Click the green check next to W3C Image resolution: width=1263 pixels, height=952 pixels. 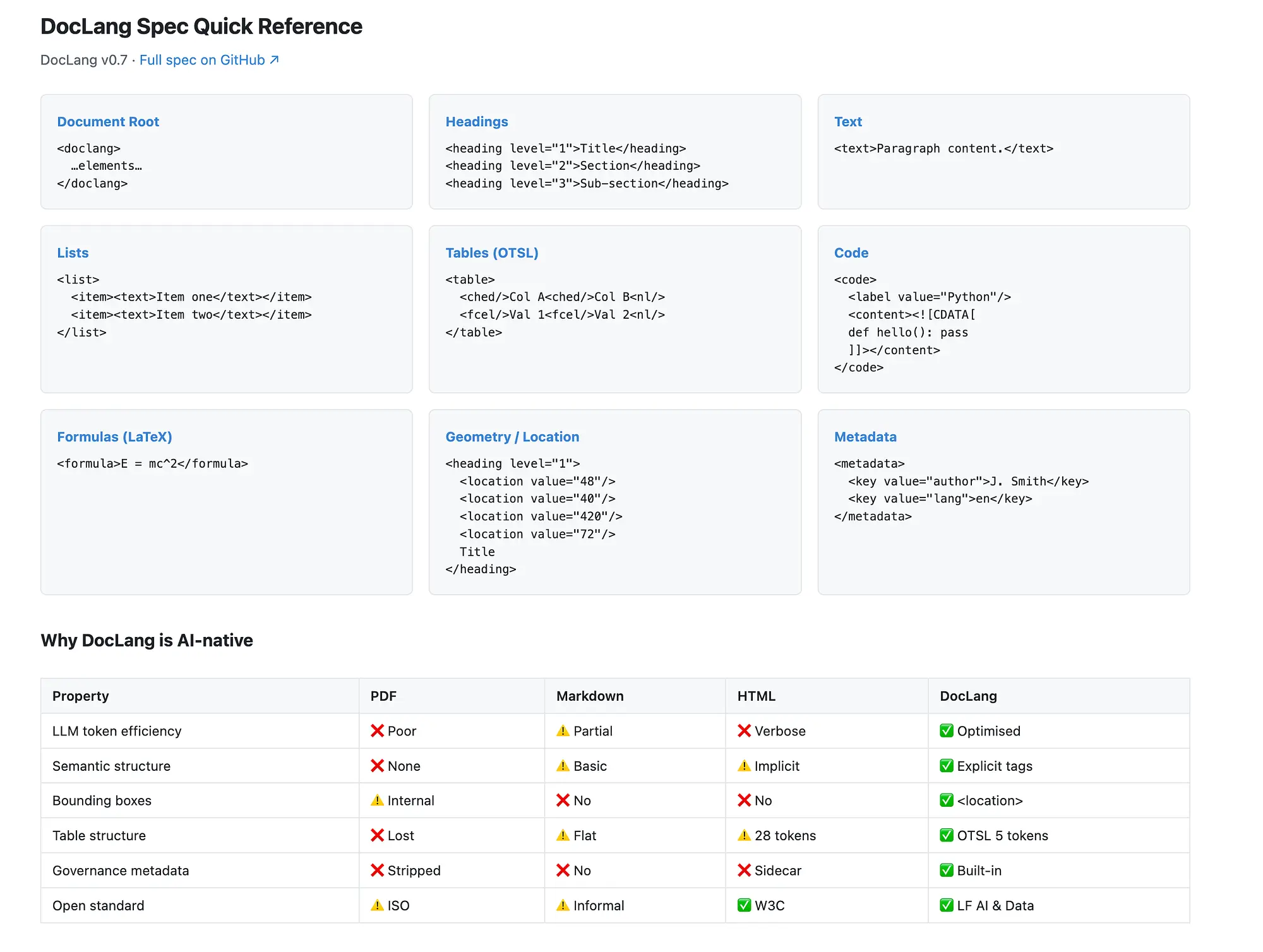[744, 905]
